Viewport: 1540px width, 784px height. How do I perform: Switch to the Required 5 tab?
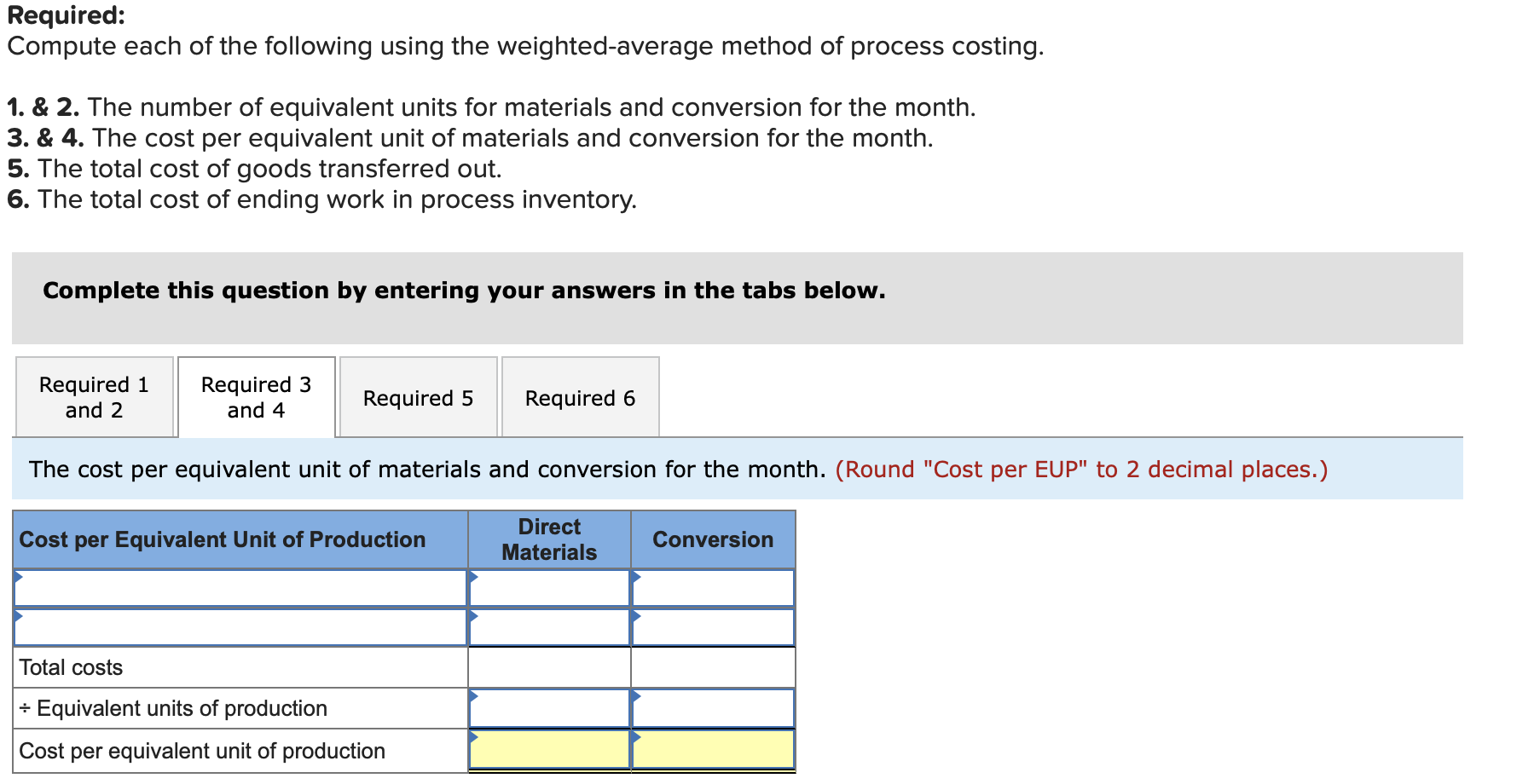pyautogui.click(x=419, y=397)
